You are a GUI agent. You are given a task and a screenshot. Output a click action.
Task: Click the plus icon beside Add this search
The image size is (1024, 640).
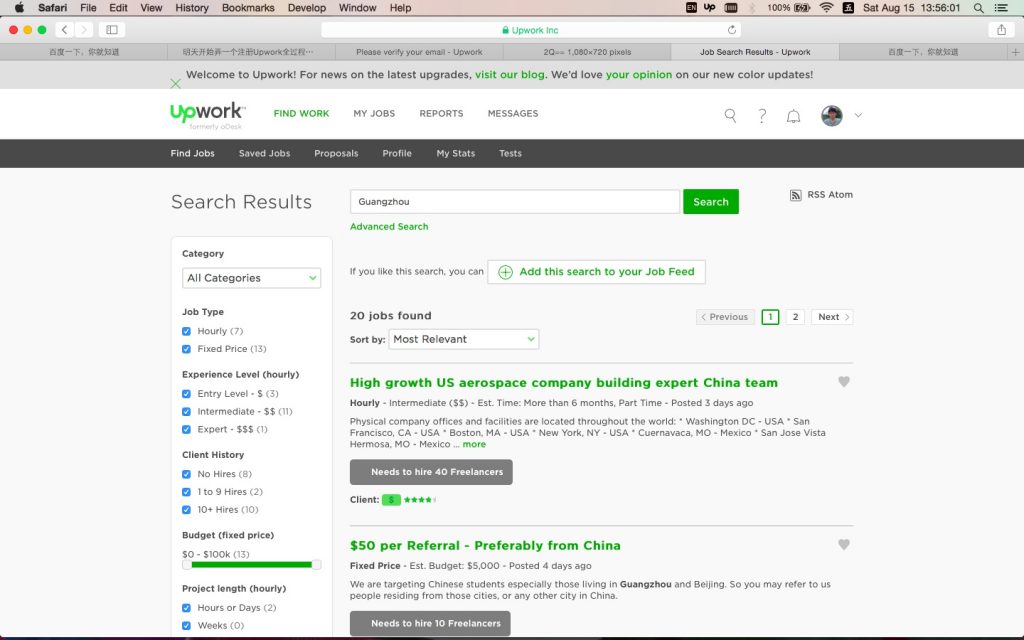click(x=505, y=272)
